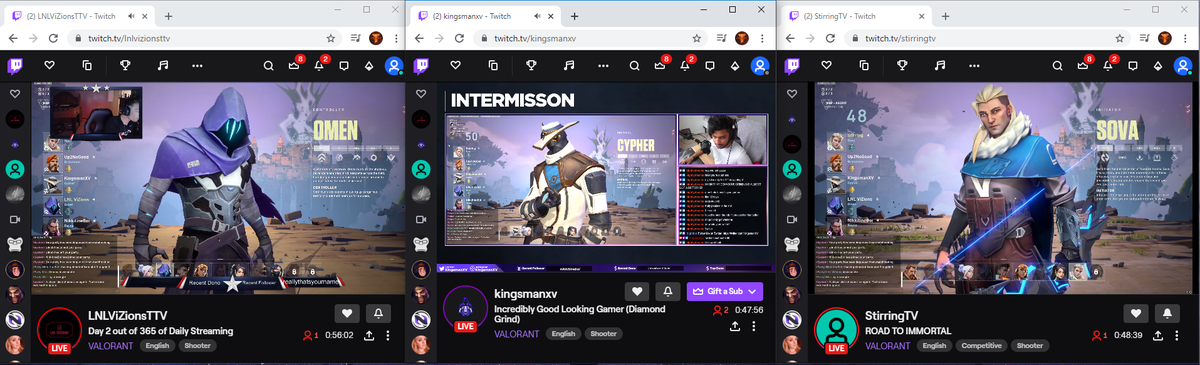Click Competitive tag under StirringTV
Viewport: 1200px width, 365px height.
[x=982, y=346]
